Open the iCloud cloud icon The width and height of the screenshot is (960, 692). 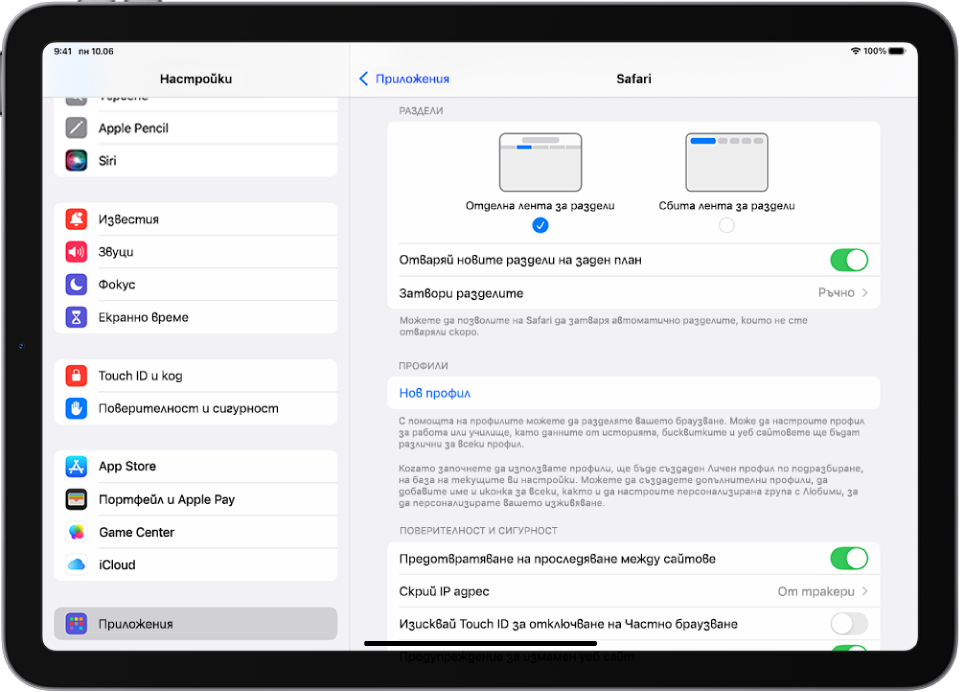(76, 565)
